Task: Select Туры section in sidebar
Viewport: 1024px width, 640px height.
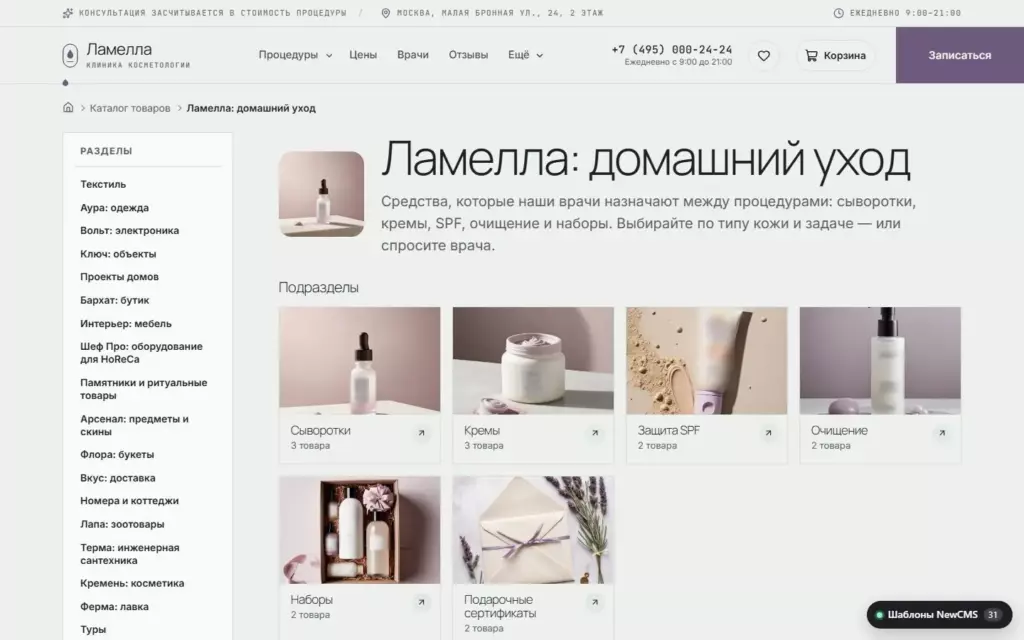Action: [93, 630]
